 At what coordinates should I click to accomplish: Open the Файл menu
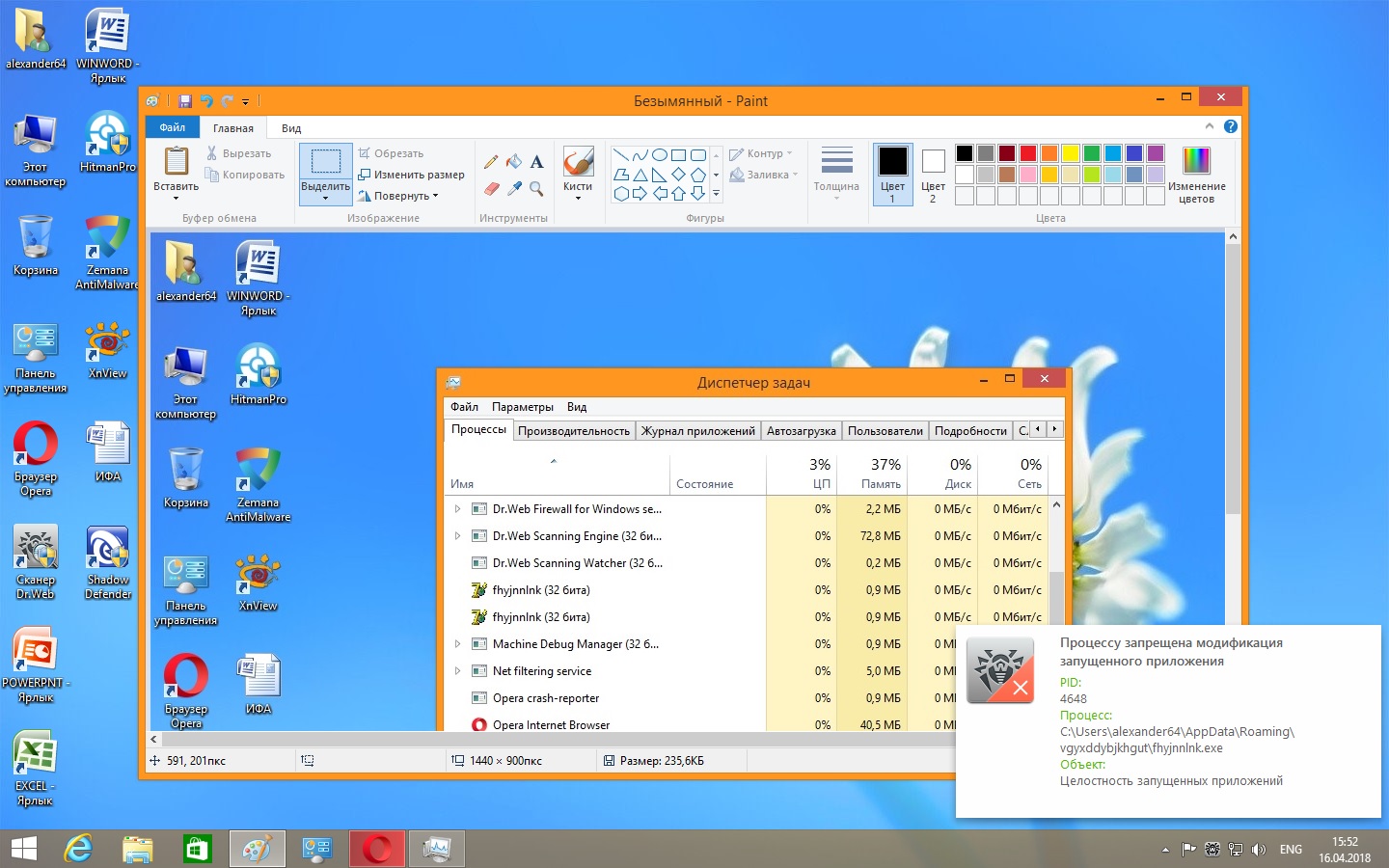click(173, 127)
